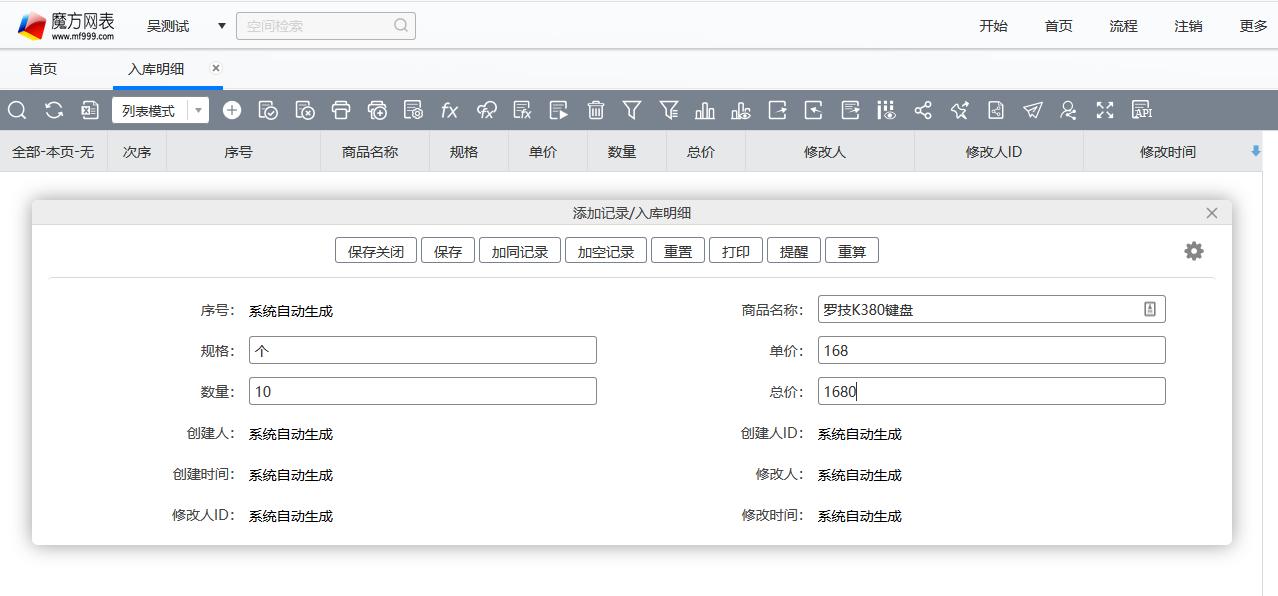View bar chart statistics icon

click(x=704, y=110)
